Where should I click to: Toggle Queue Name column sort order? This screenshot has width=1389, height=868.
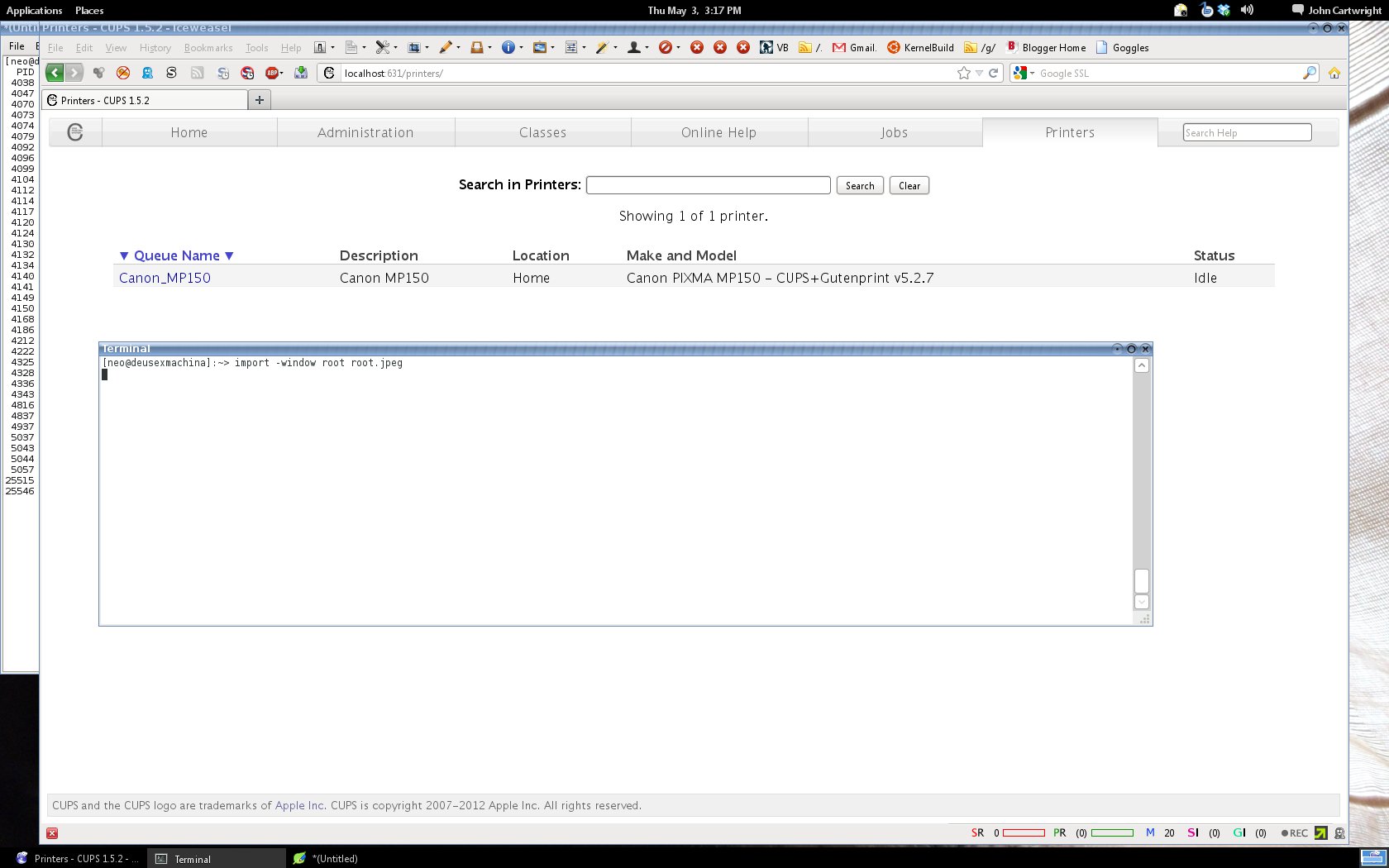(178, 255)
